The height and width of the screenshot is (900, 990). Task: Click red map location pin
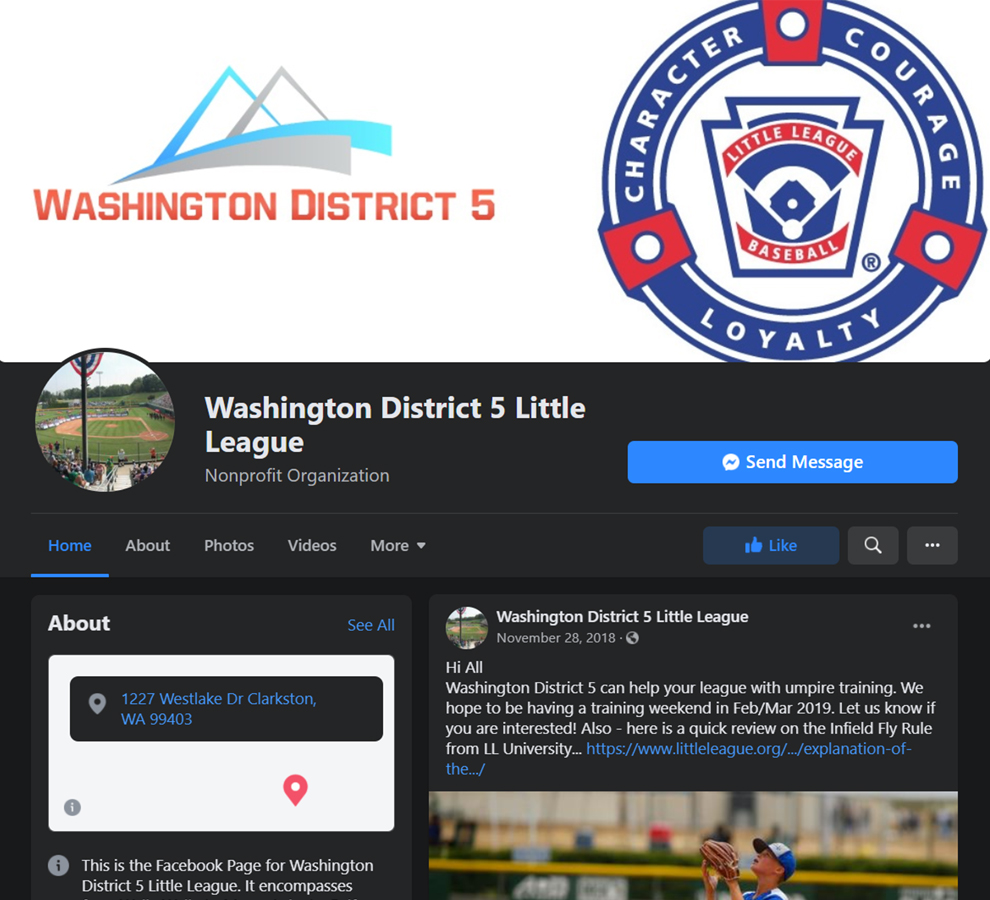coord(295,789)
